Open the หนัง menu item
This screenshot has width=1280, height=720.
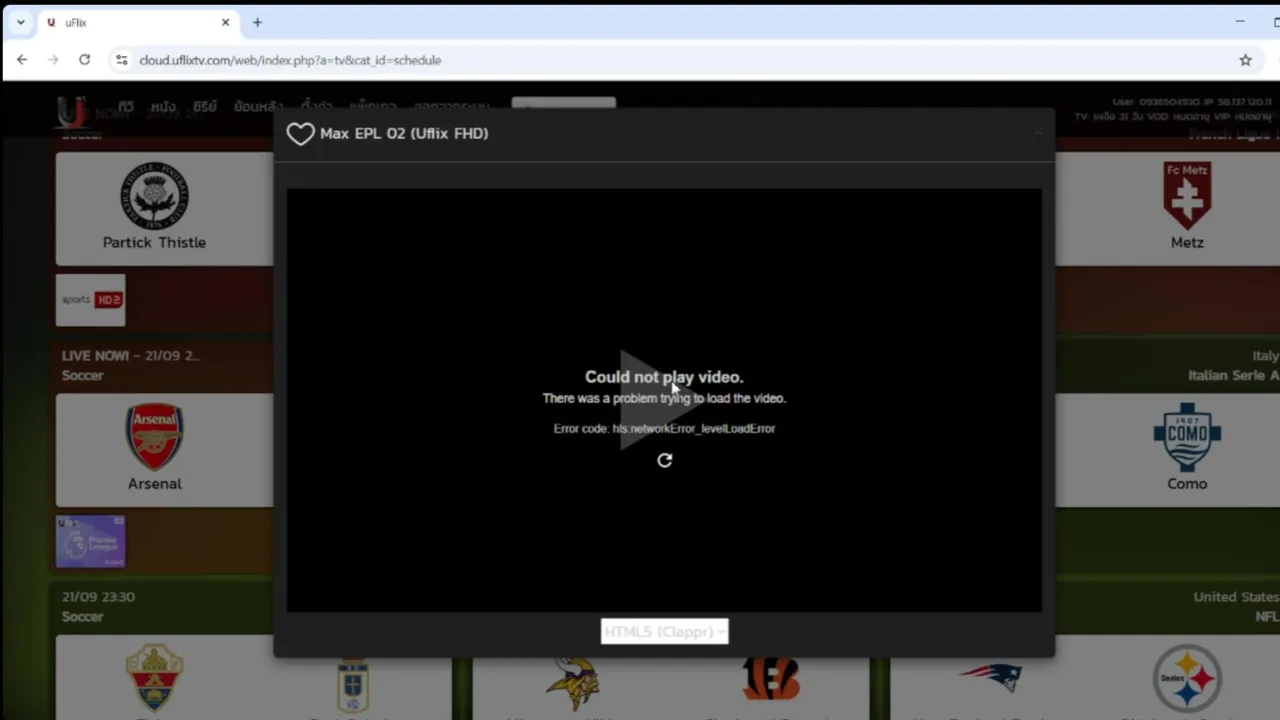[163, 107]
